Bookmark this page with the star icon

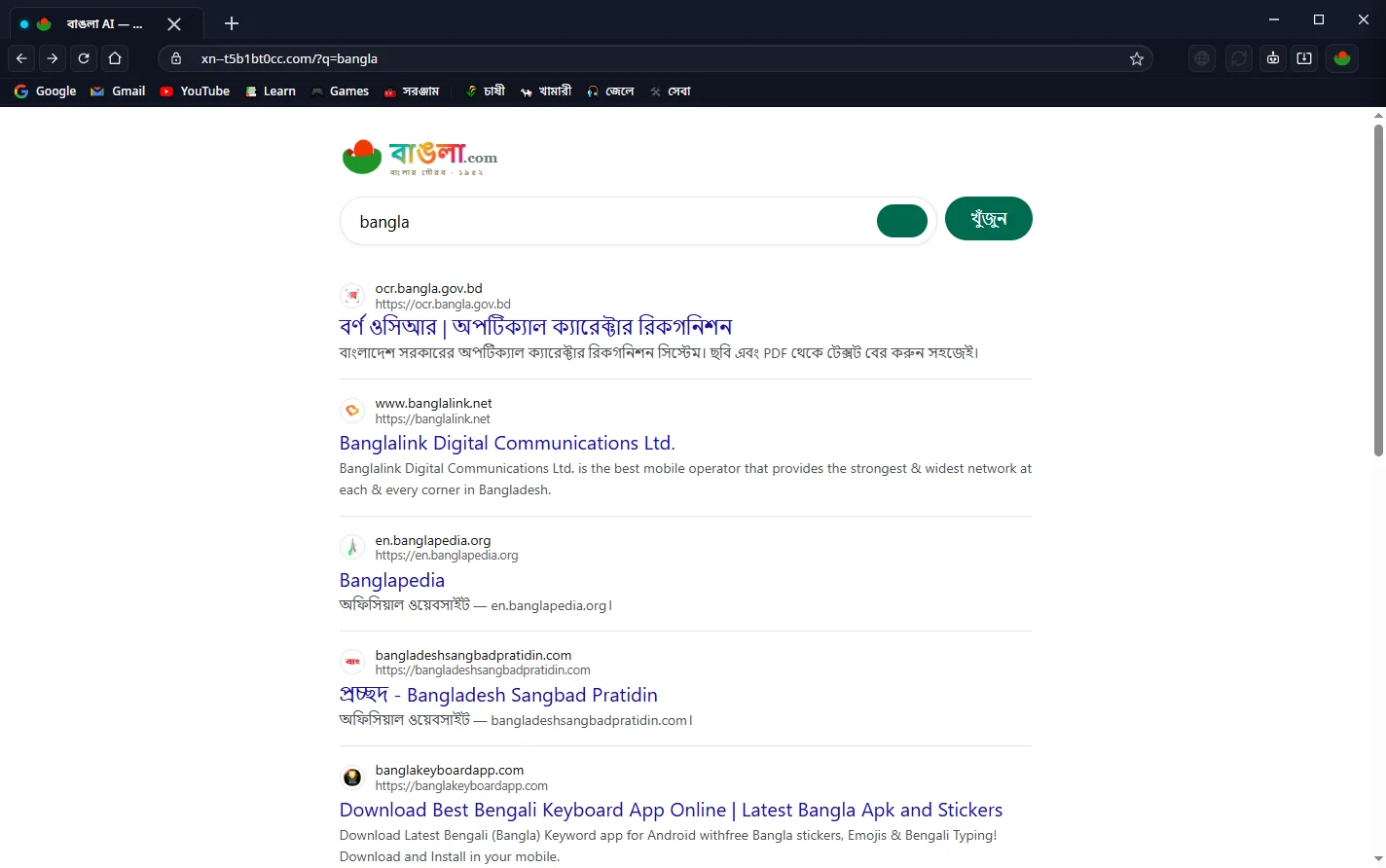tap(1136, 58)
